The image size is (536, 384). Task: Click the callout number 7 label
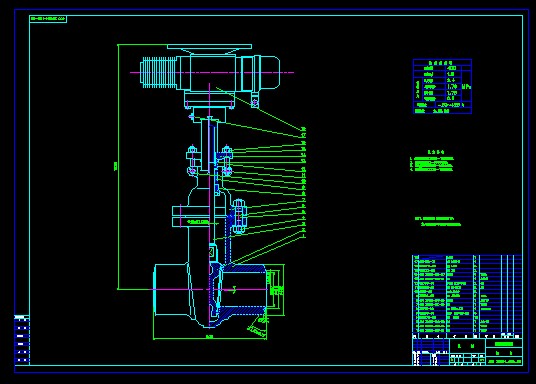(304, 200)
